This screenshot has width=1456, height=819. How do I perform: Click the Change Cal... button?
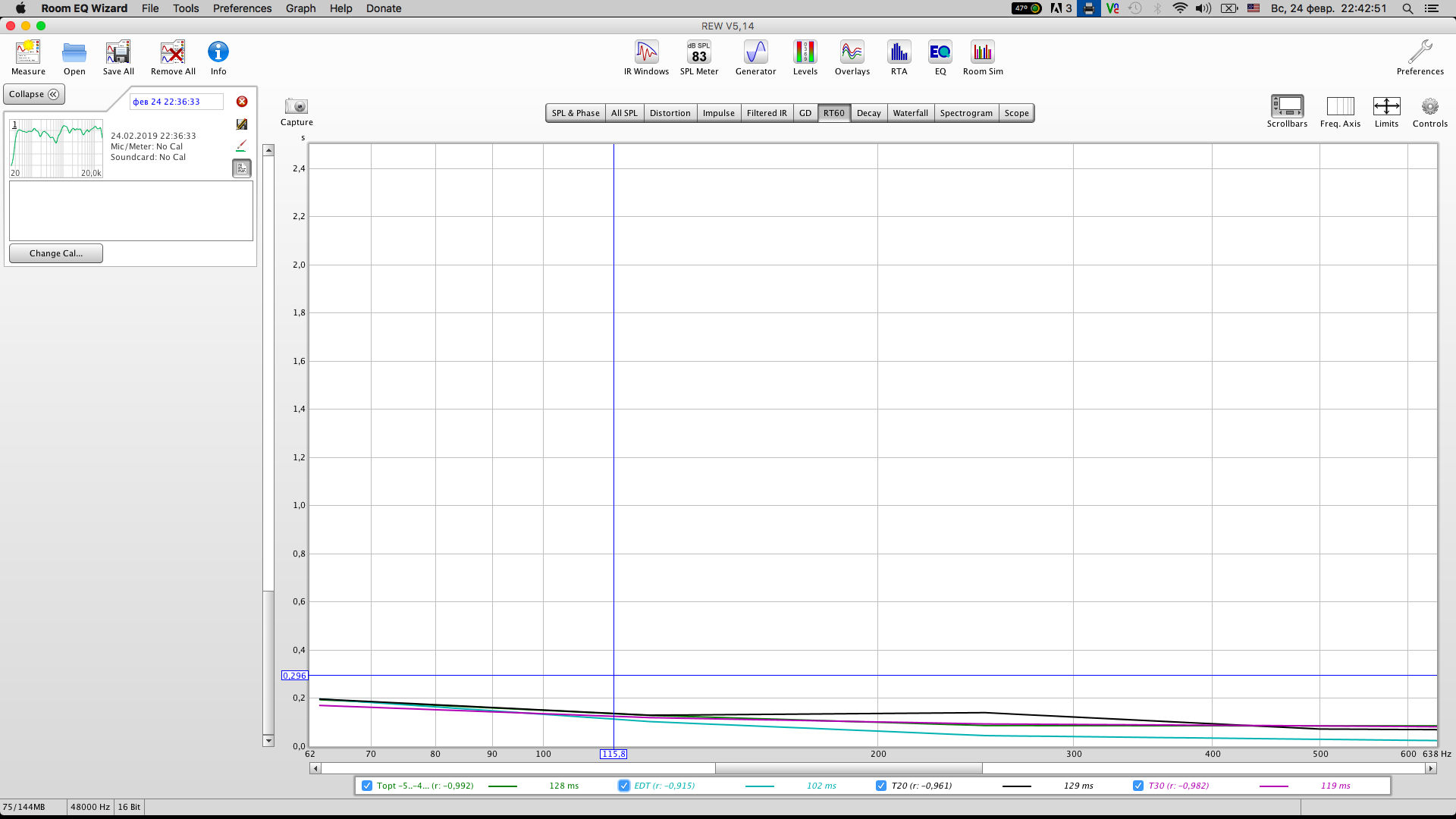click(56, 253)
